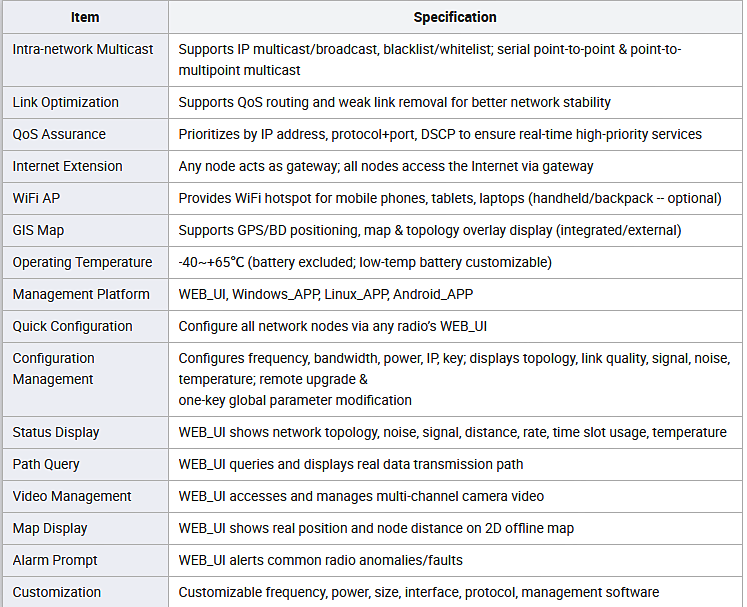The height and width of the screenshot is (607, 747).
Task: Select the Video Management item cell
Action: (x=85, y=496)
